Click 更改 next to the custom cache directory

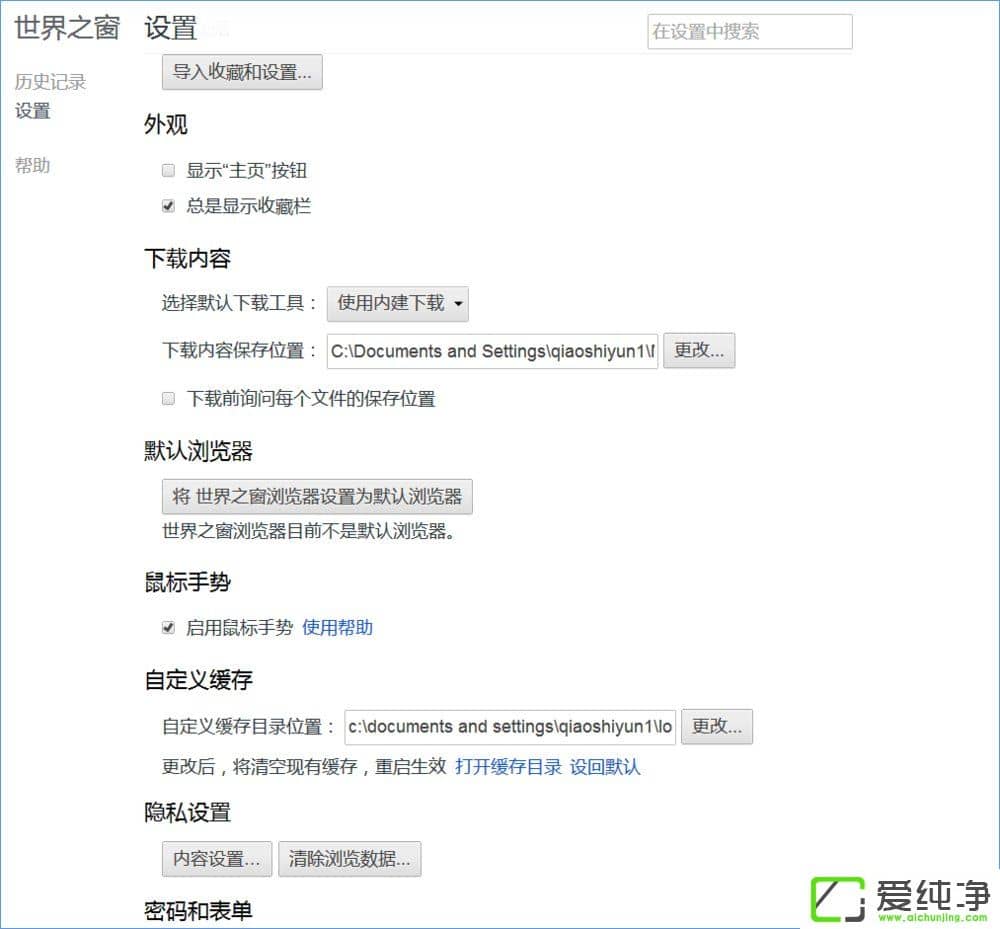(717, 726)
